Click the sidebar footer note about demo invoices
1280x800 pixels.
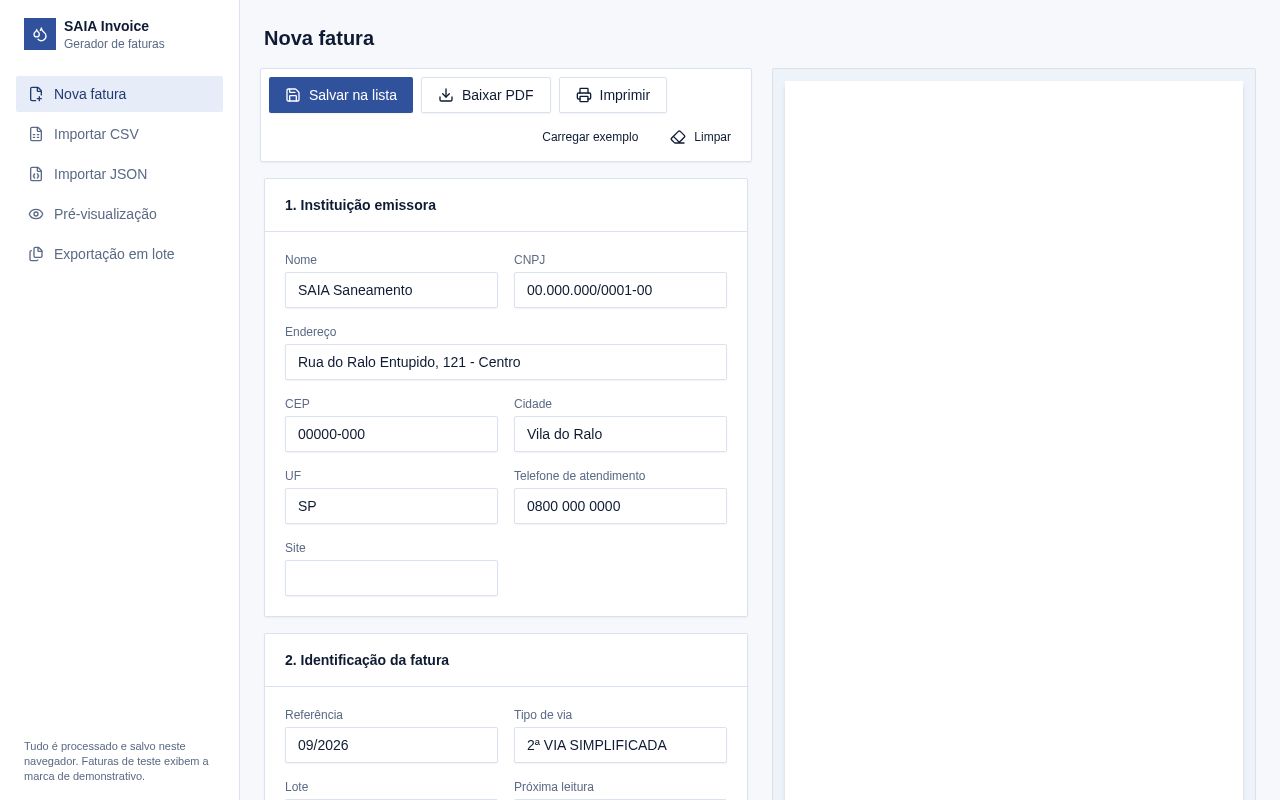tap(117, 761)
